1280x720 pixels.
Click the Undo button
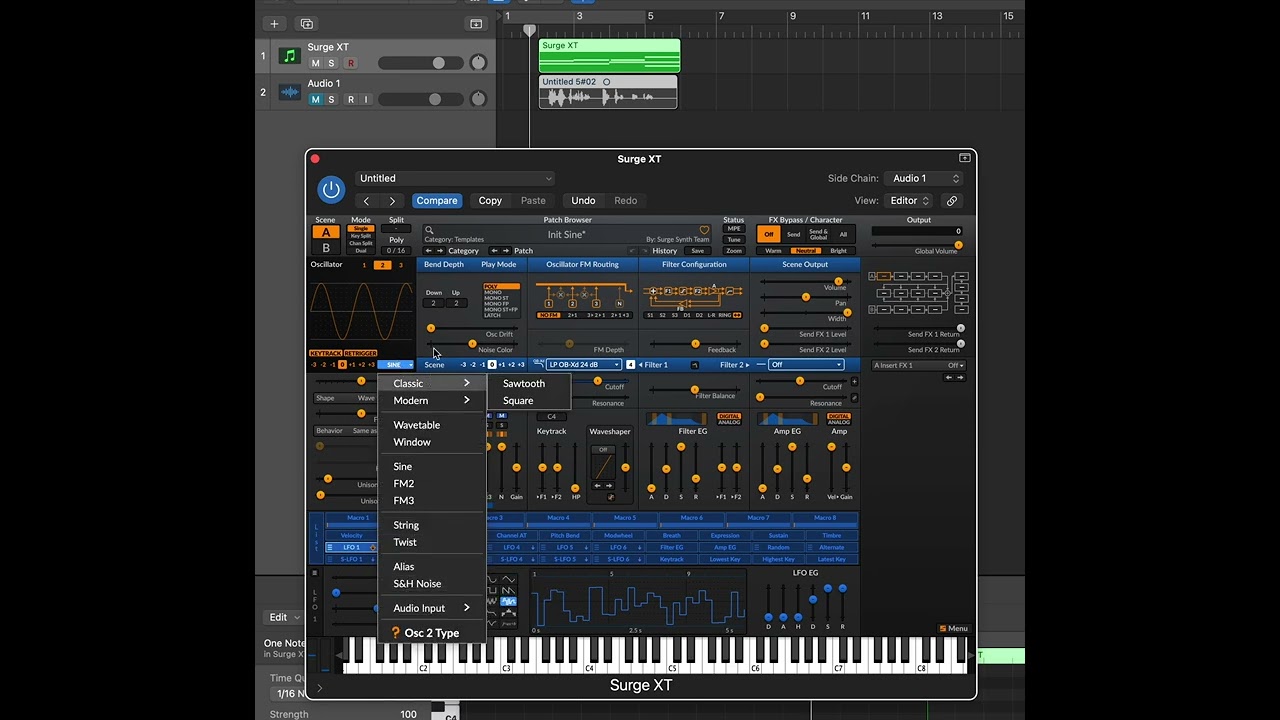[x=583, y=201]
